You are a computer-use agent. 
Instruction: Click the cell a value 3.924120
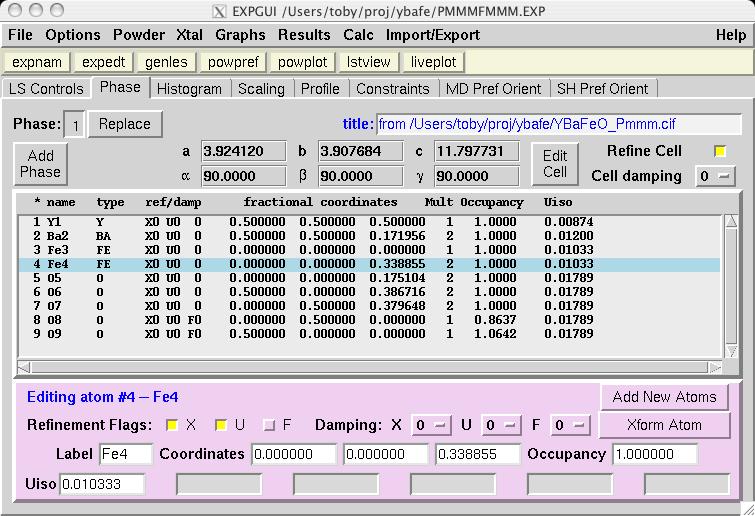click(x=244, y=151)
